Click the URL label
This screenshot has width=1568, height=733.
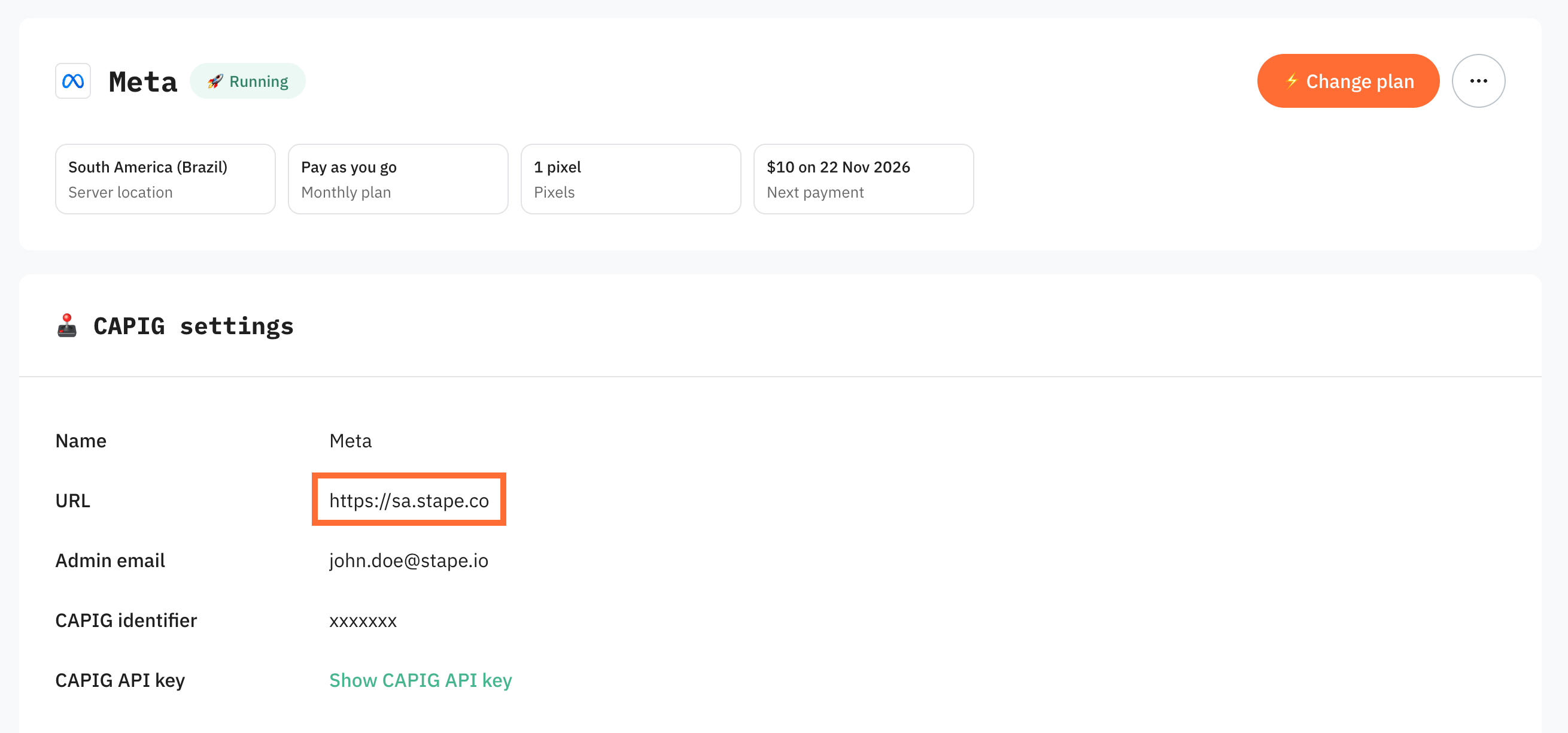pos(72,500)
